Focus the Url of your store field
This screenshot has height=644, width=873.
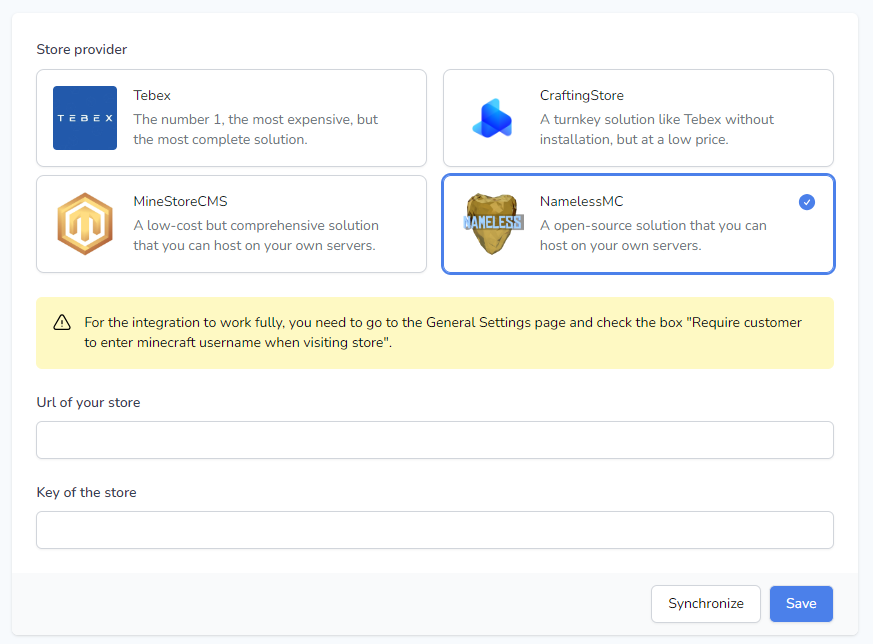click(435, 440)
